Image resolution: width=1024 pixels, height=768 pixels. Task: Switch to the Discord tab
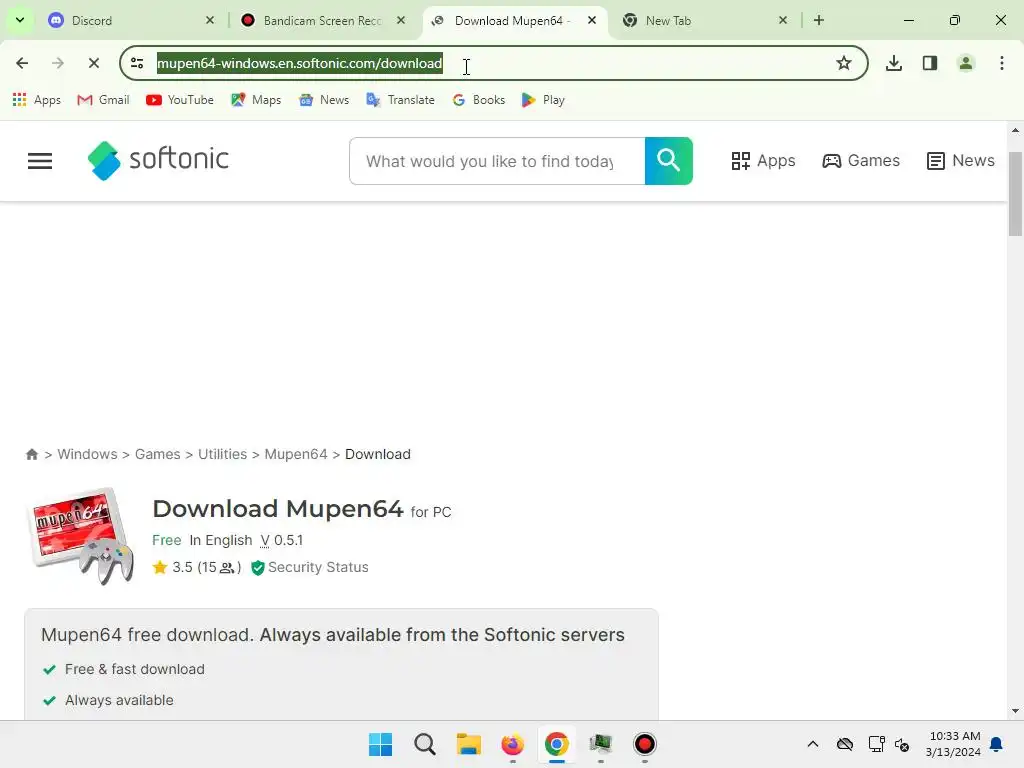click(131, 20)
